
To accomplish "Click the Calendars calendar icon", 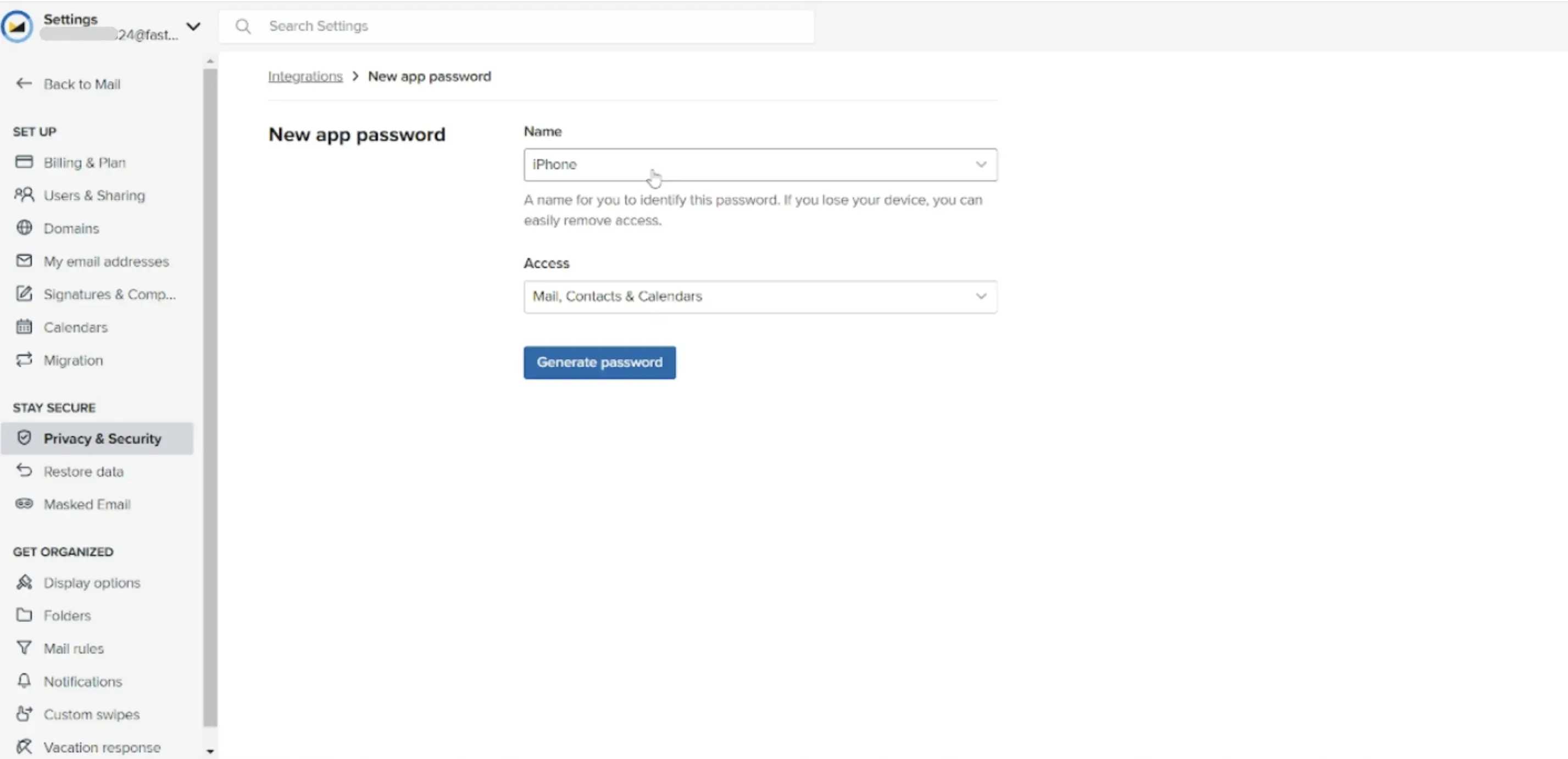I will coord(24,327).
